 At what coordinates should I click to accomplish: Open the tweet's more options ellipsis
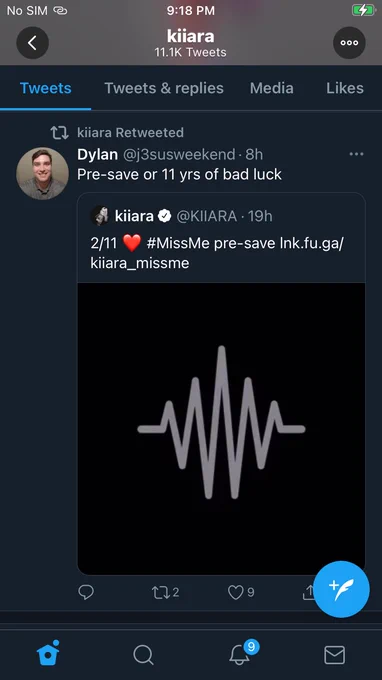356,154
